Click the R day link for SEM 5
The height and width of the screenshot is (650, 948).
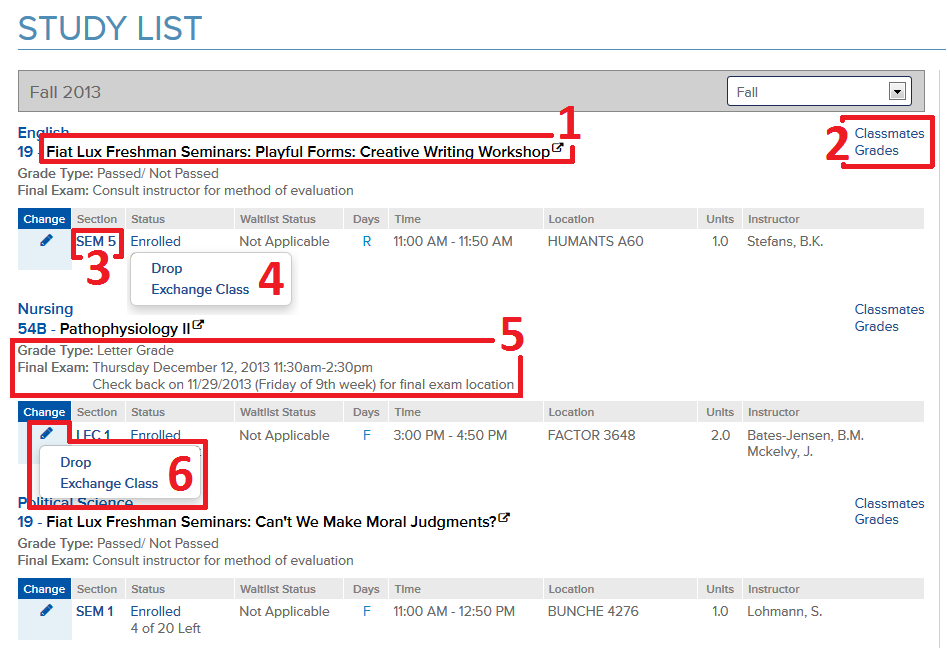367,241
